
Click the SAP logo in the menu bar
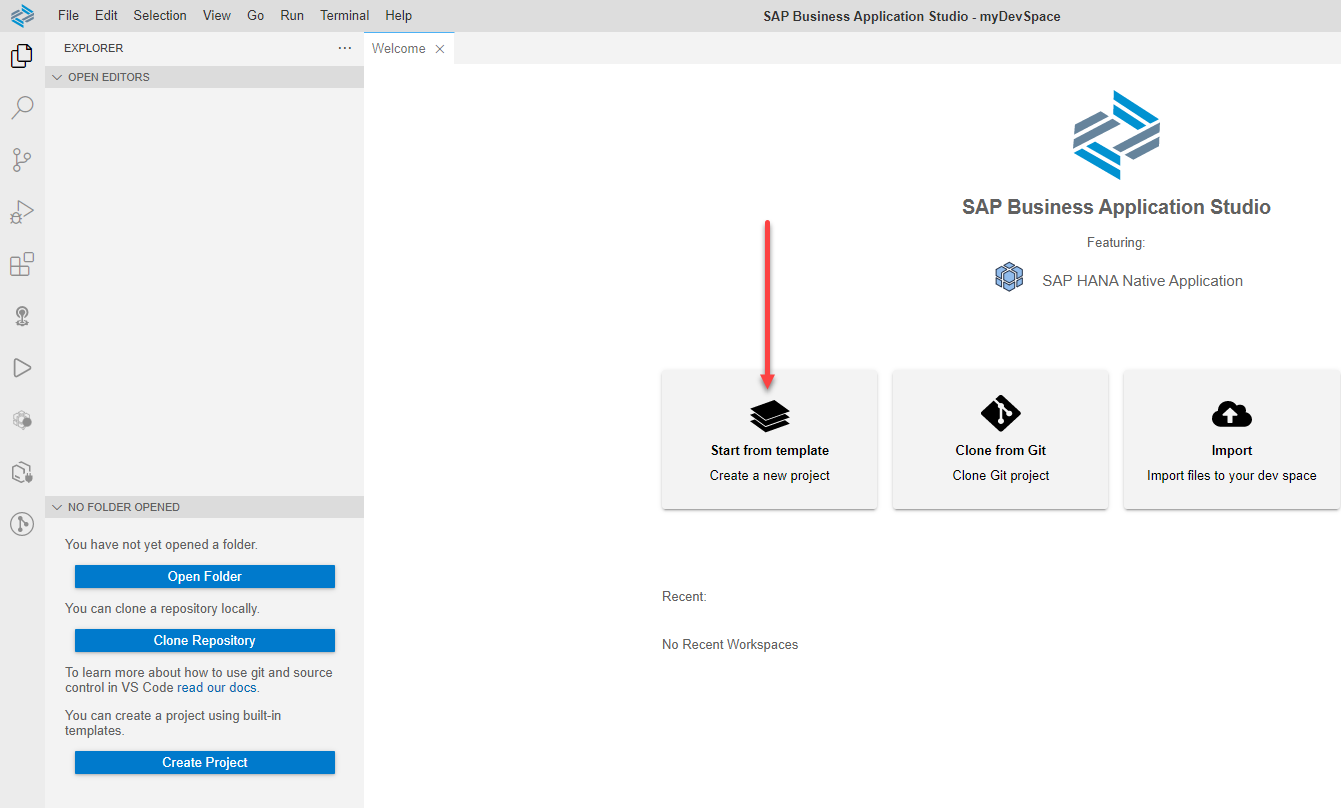click(21, 15)
